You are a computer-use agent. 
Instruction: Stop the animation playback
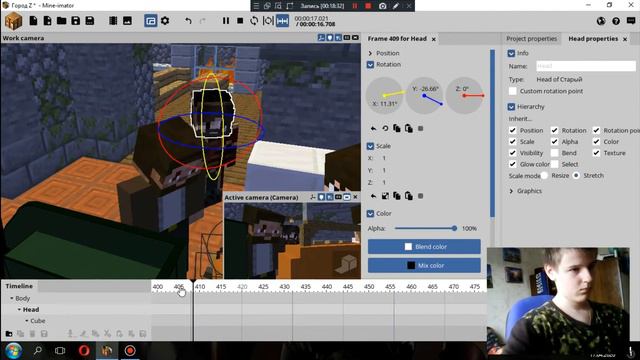point(240,20)
